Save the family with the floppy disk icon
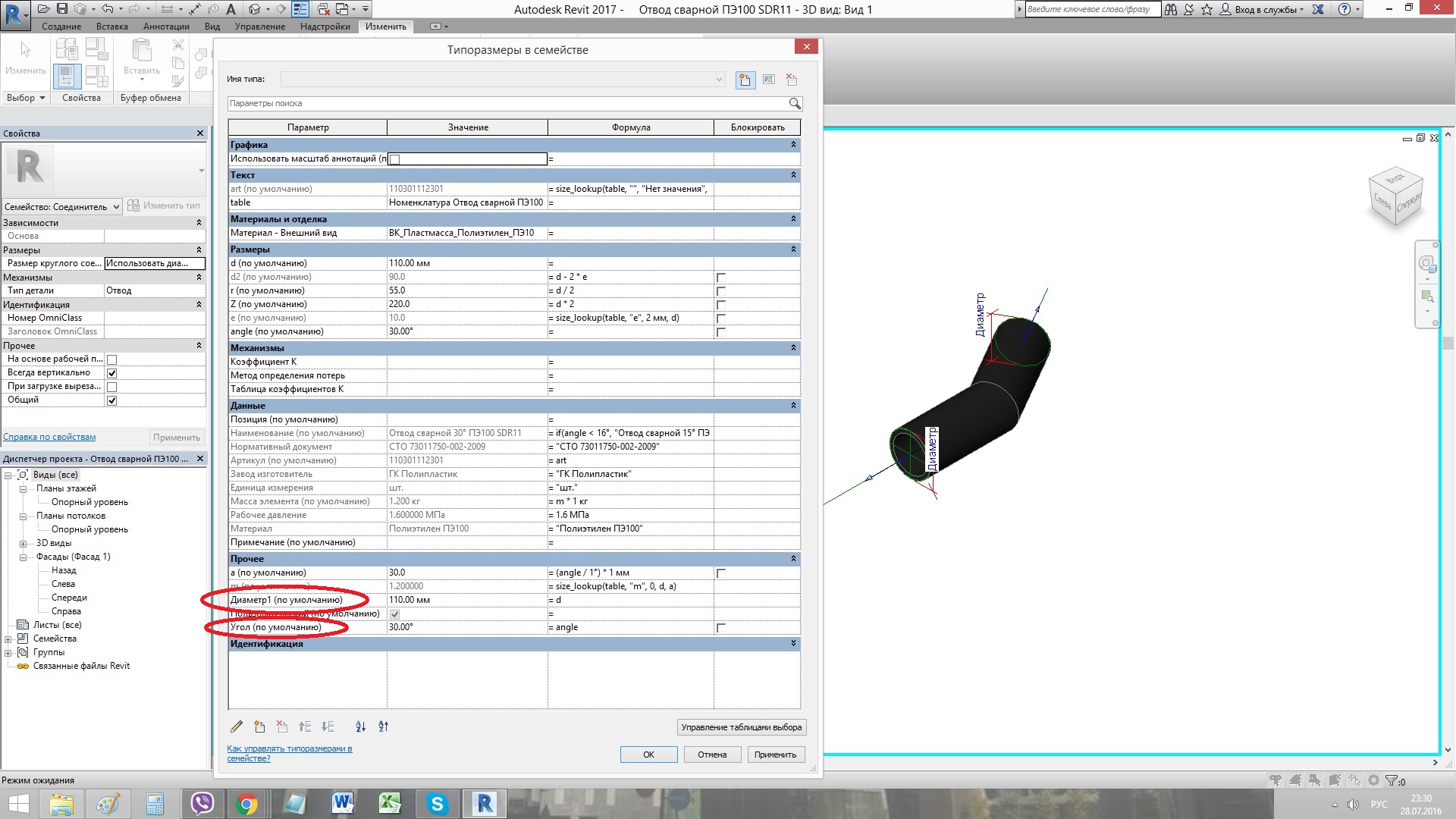 [x=62, y=9]
